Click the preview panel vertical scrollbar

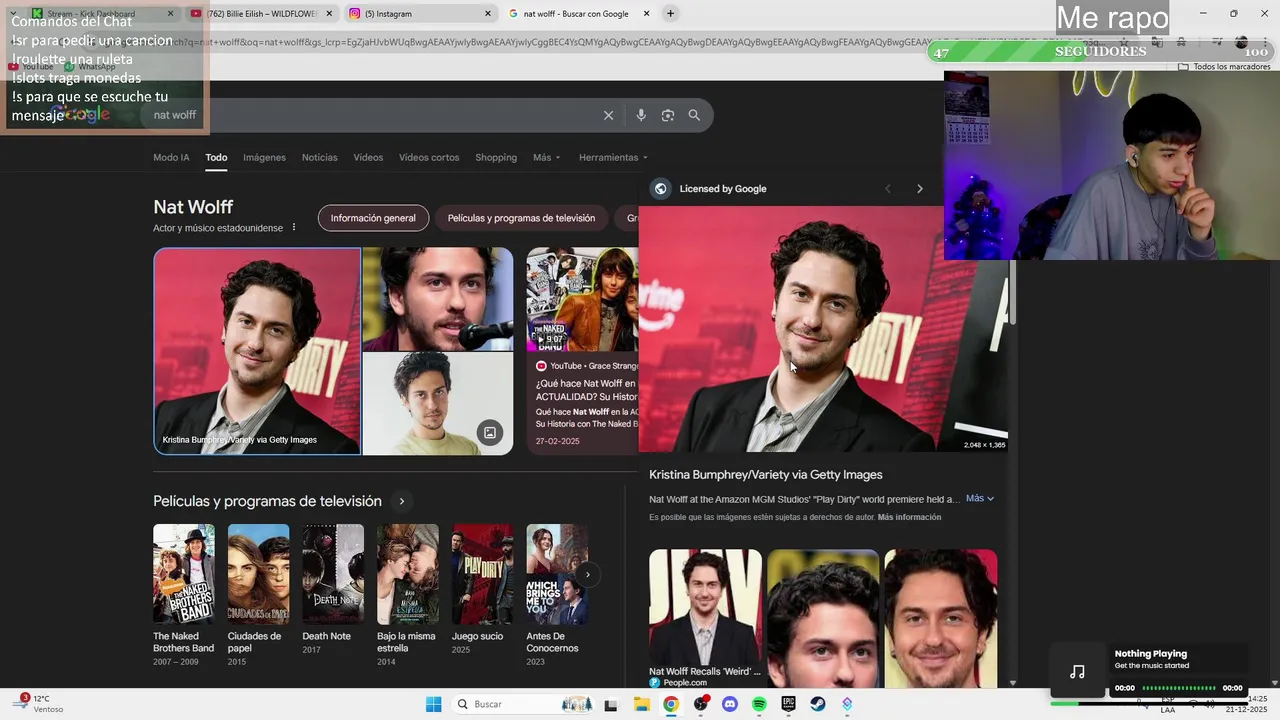point(1013,292)
